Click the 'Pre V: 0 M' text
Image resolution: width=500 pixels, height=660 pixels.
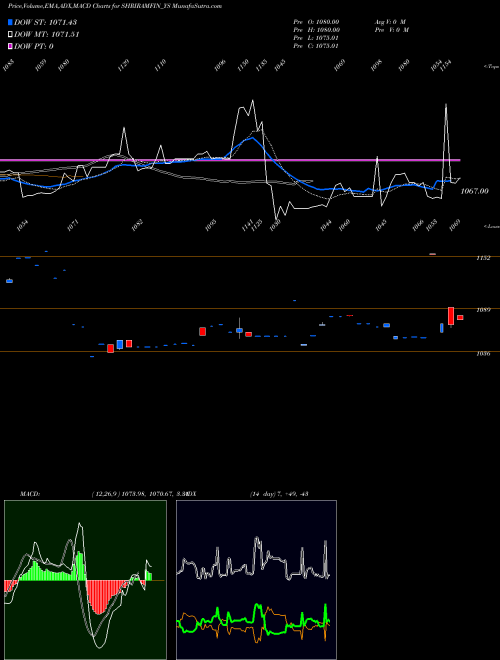[391, 30]
